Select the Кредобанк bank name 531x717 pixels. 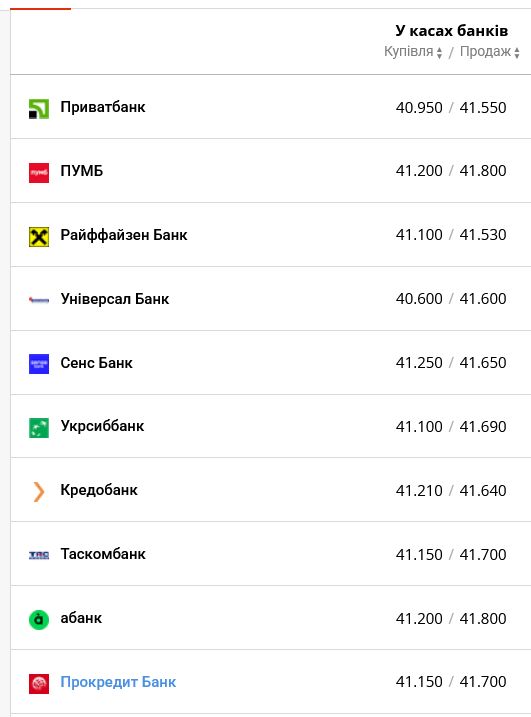pyautogui.click(x=99, y=490)
